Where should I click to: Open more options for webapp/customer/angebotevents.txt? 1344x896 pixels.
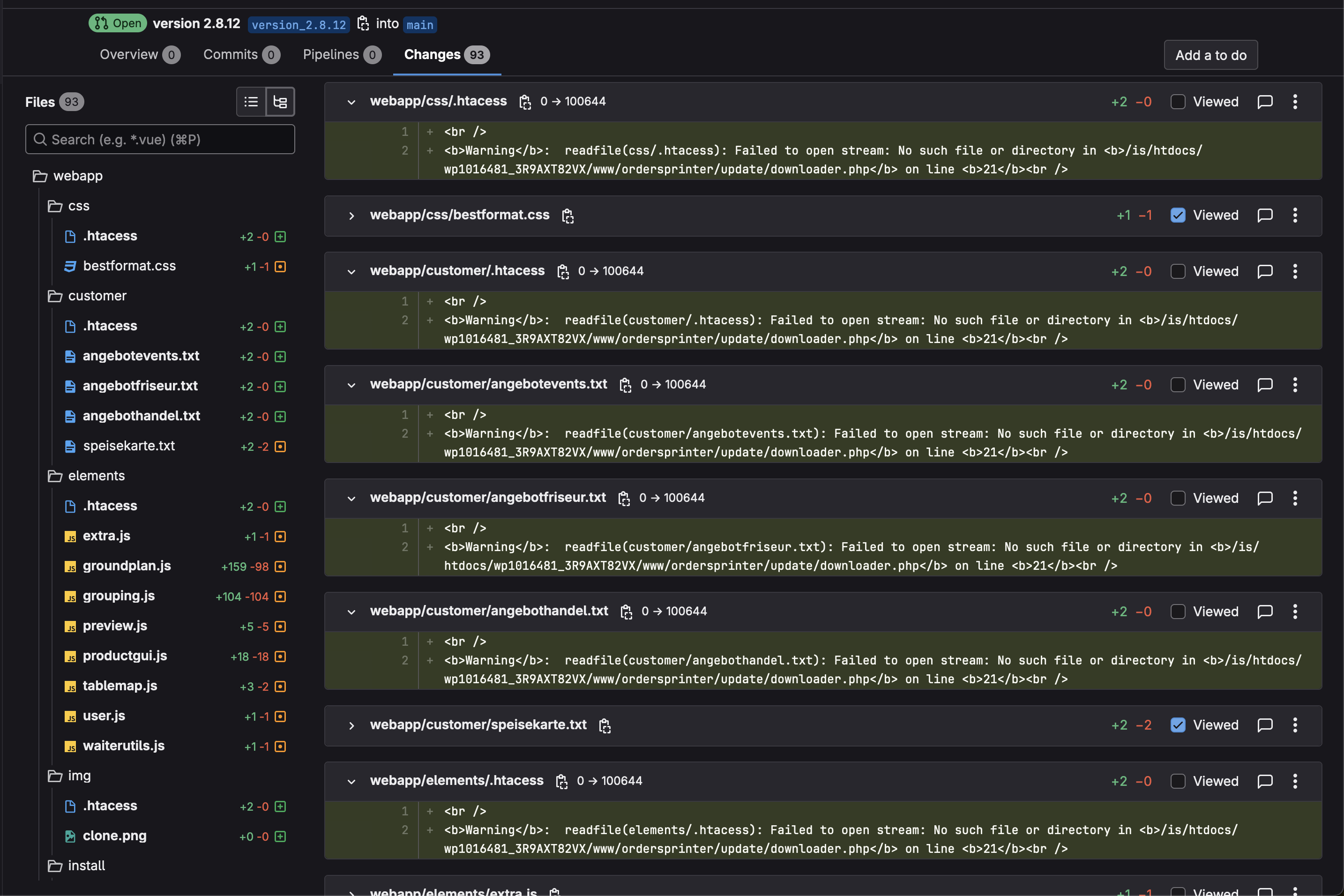tap(1295, 385)
